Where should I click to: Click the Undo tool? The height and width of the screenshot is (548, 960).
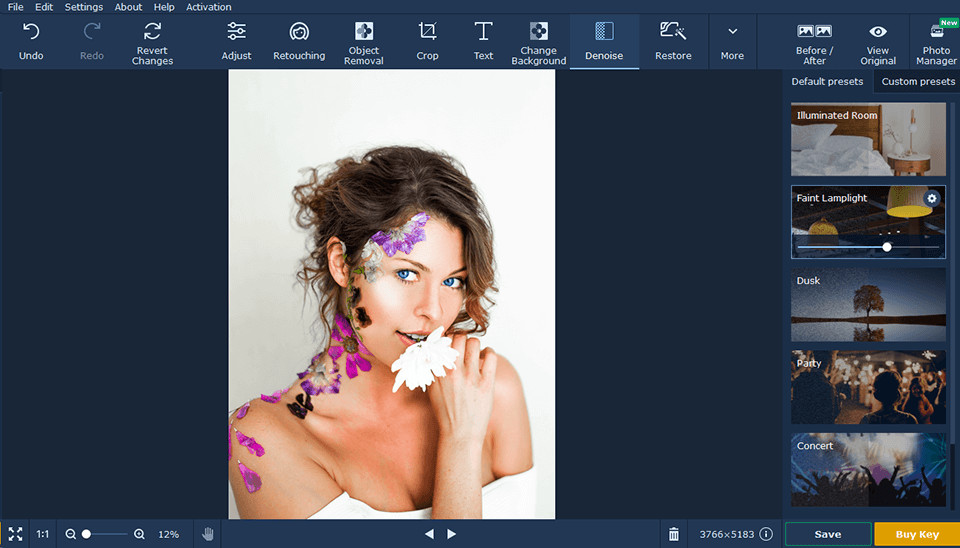[31, 42]
